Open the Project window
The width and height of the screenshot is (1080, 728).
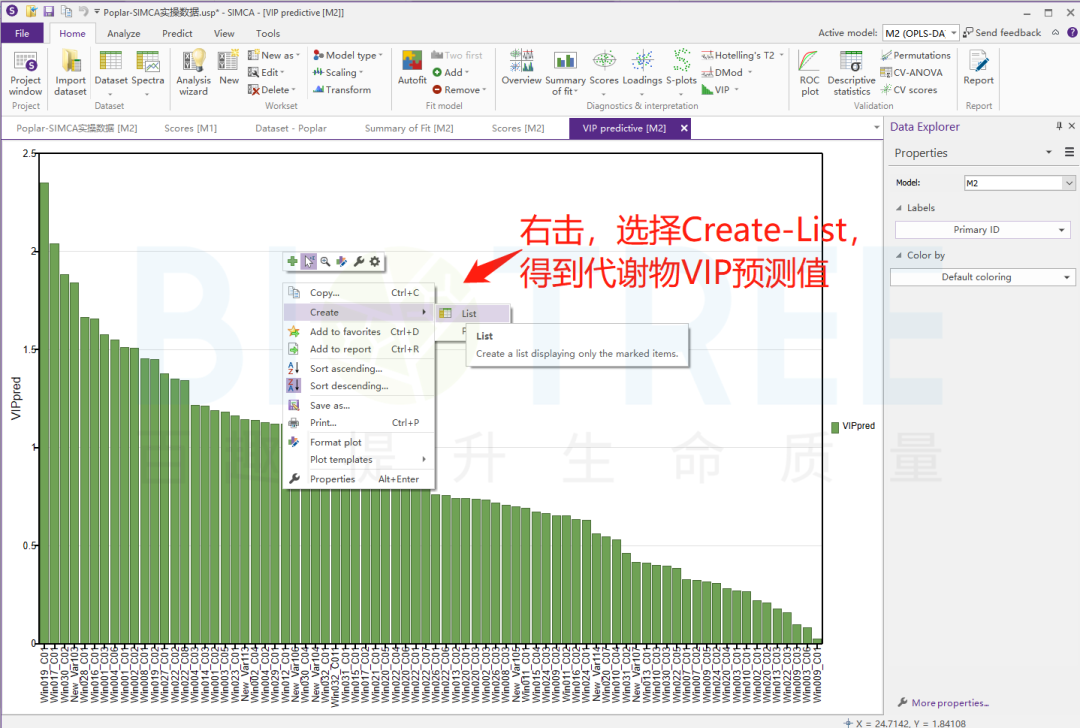[x=26, y=72]
